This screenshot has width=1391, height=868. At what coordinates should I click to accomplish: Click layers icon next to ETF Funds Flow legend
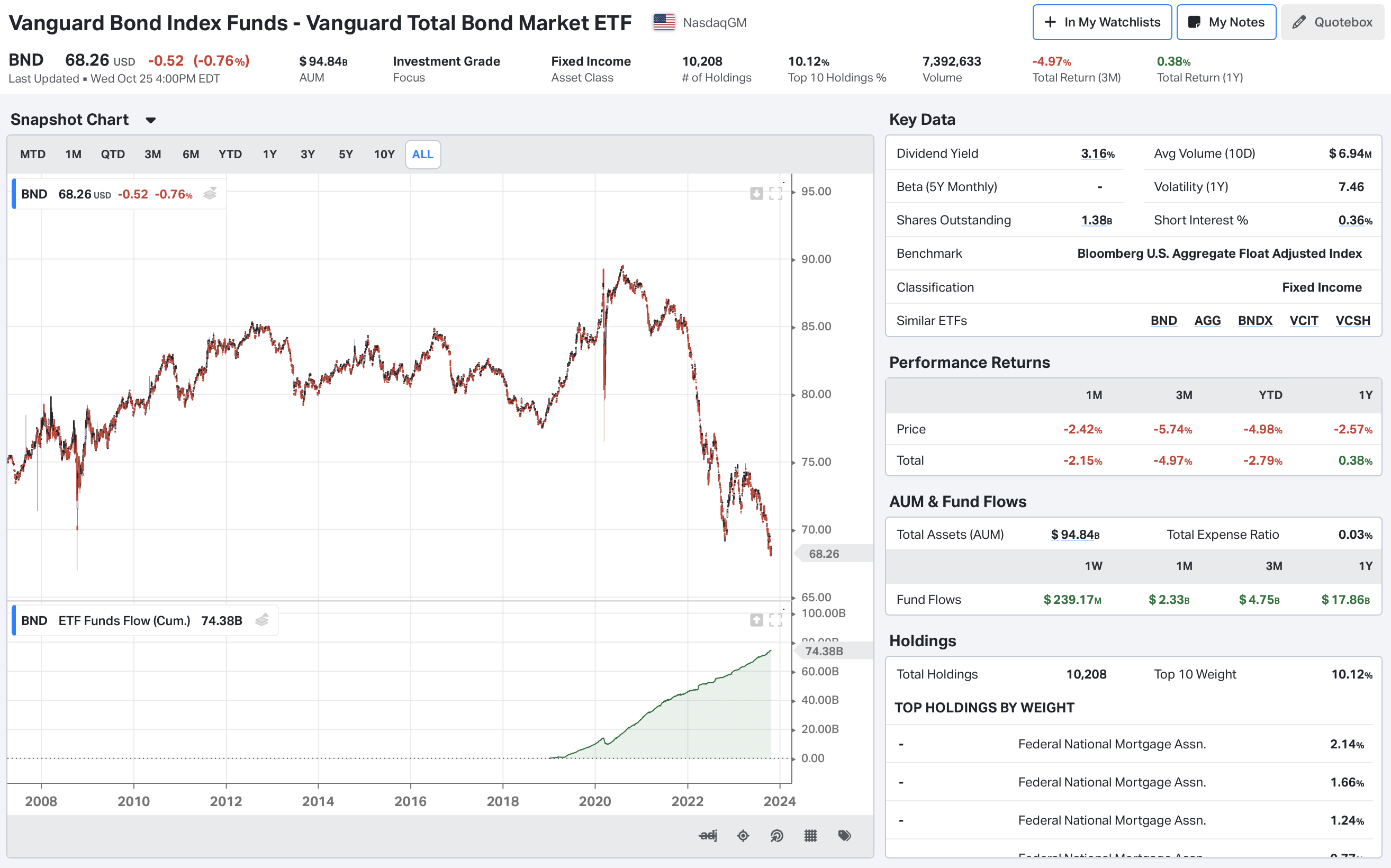[x=262, y=620]
